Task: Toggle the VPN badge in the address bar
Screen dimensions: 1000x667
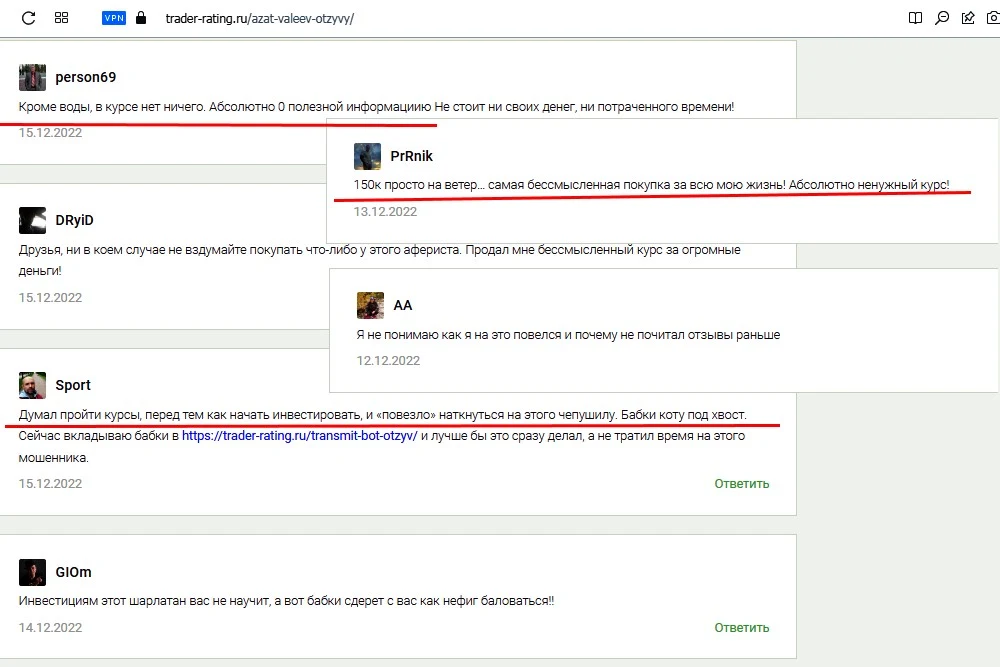Action: pyautogui.click(x=114, y=18)
